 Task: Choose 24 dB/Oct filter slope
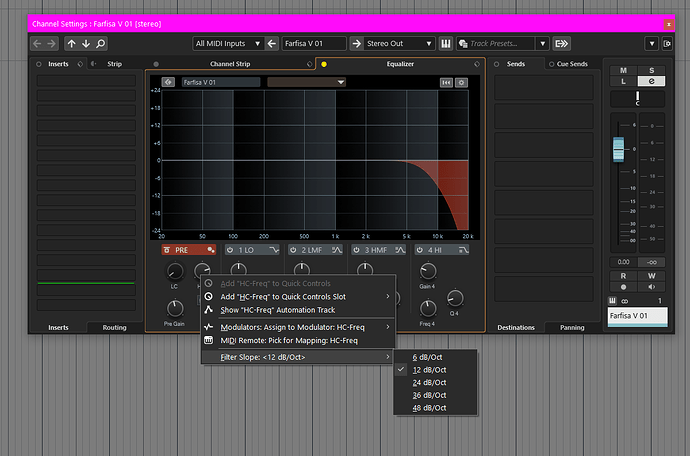point(435,382)
